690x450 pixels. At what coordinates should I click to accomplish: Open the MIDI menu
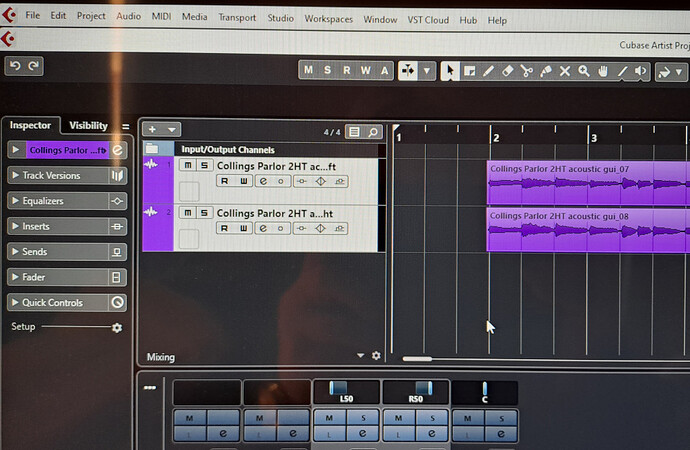[161, 16]
